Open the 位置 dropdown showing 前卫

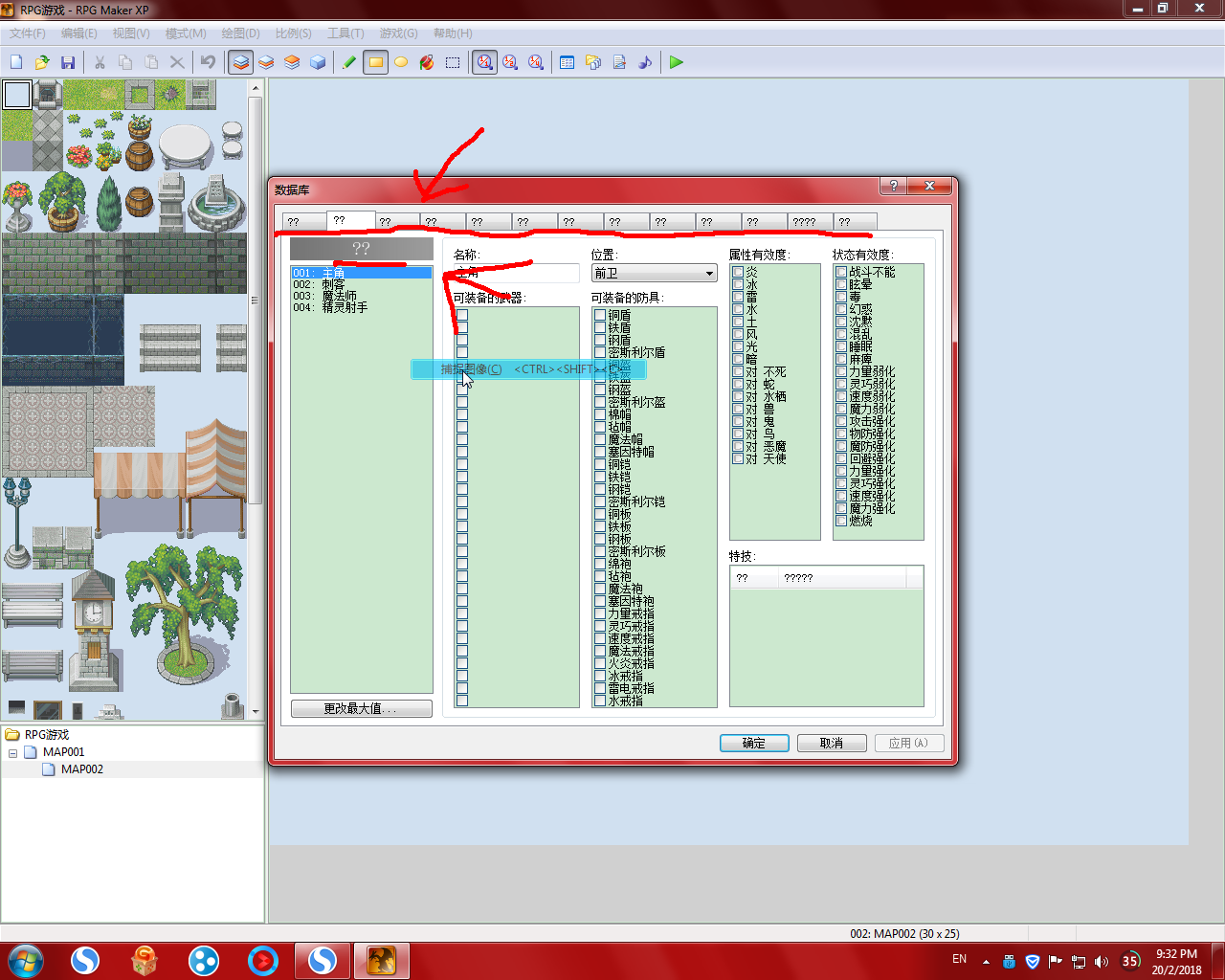coord(655,274)
